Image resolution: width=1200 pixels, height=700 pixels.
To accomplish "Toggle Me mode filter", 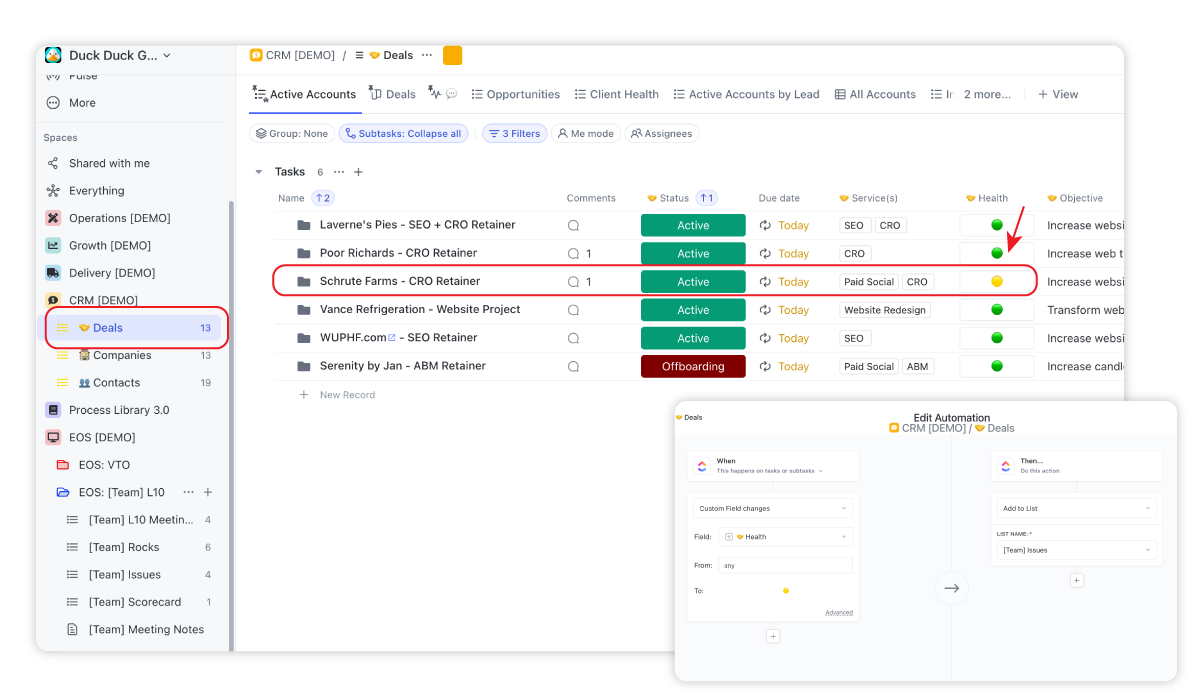I will click(x=586, y=133).
